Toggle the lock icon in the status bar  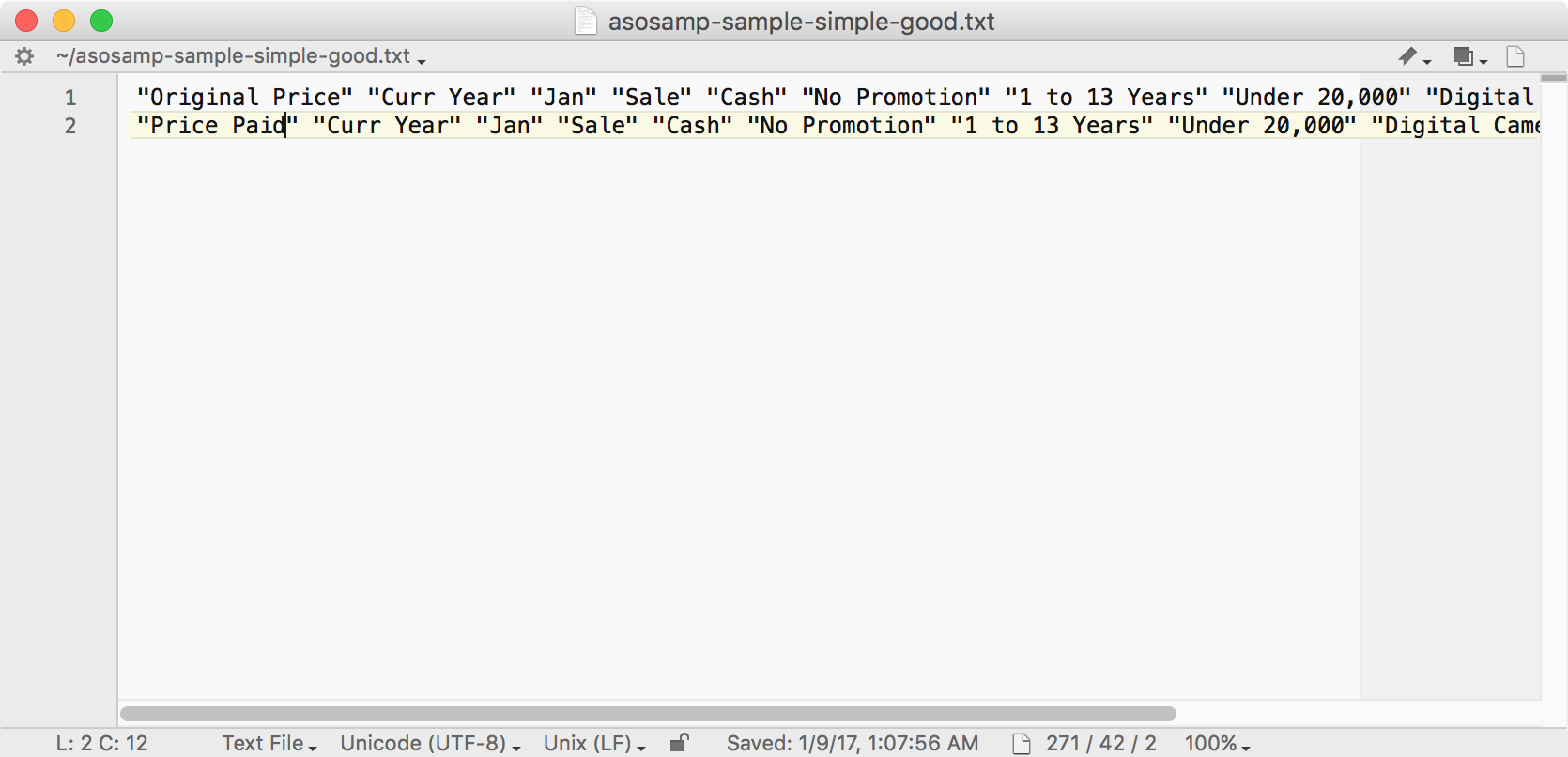(x=680, y=743)
